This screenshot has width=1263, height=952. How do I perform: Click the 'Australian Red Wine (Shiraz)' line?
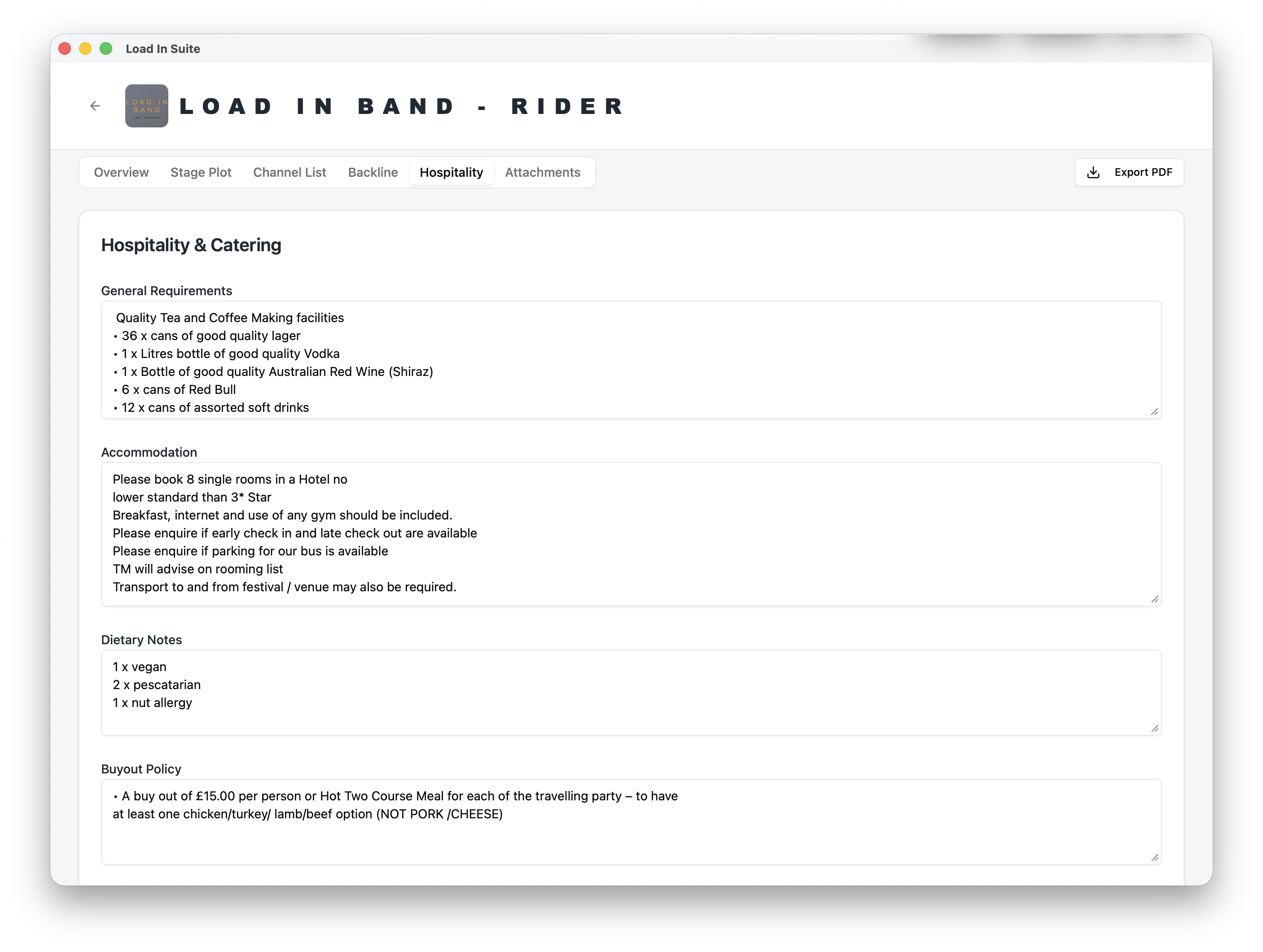point(273,371)
